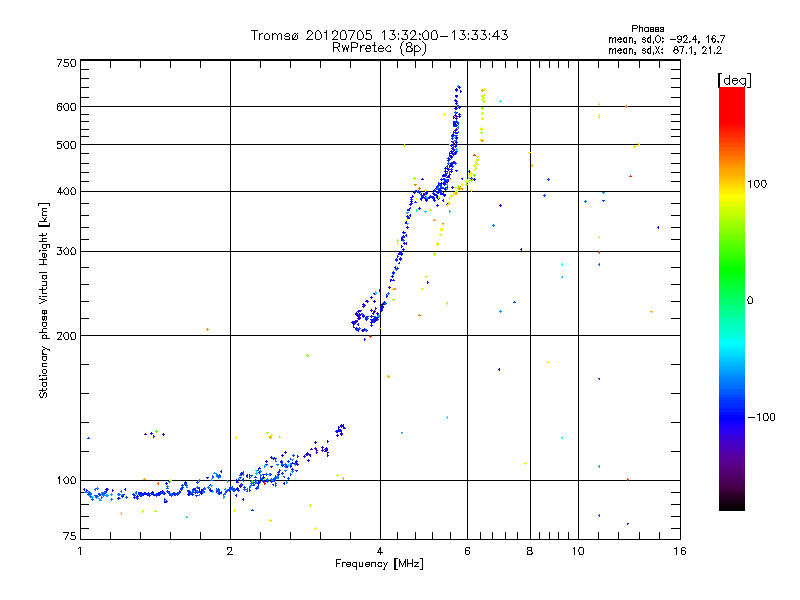The height and width of the screenshot is (600, 800).
Task: Click the y-axis tick label '300'
Action: tap(66, 252)
